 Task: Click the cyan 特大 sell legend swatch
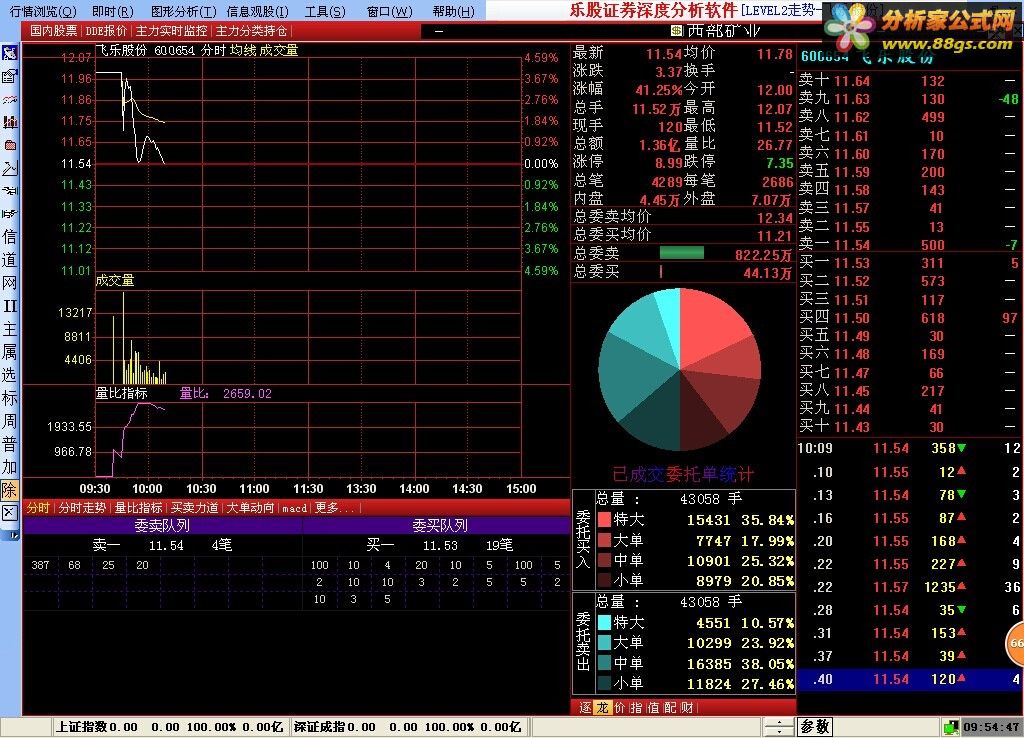coord(604,622)
